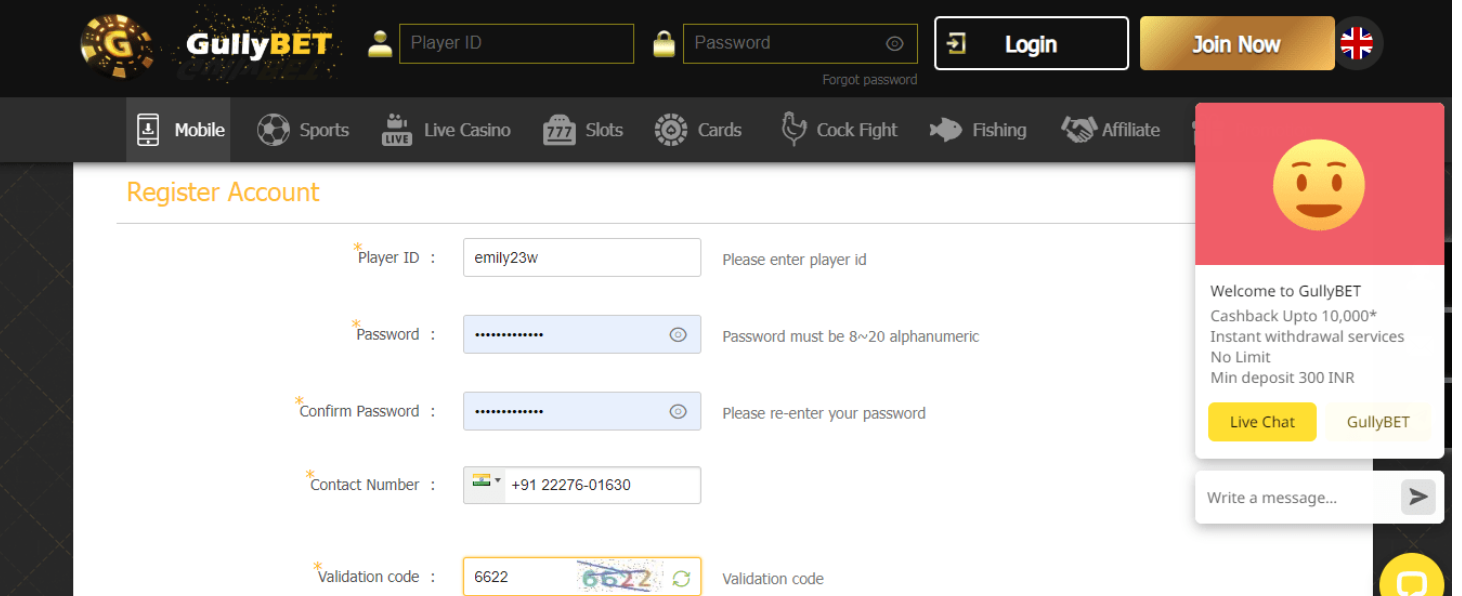This screenshot has width=1462, height=596.
Task: Focus the header Password field
Action: pos(800,43)
